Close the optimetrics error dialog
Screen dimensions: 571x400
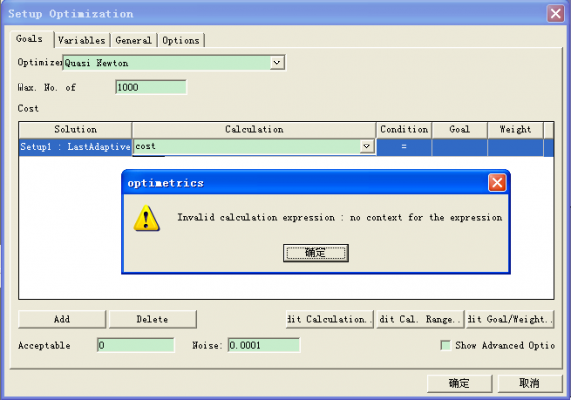click(x=497, y=183)
